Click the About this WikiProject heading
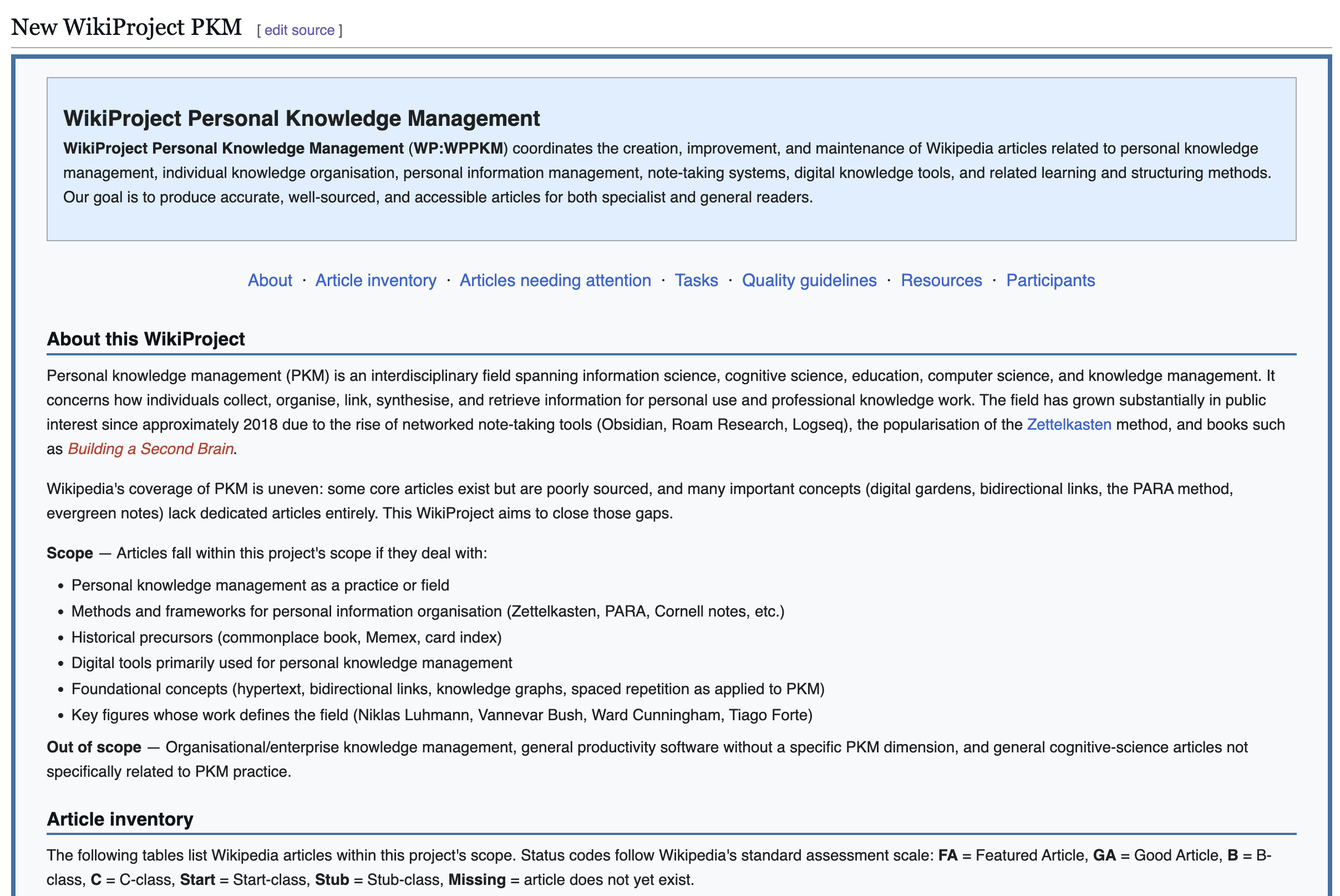 point(146,339)
